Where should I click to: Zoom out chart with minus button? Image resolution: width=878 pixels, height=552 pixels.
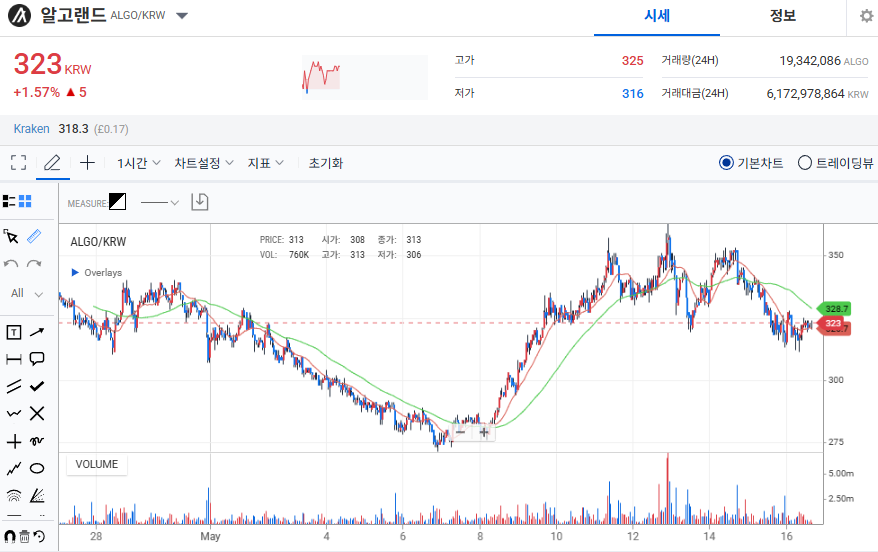coord(461,432)
